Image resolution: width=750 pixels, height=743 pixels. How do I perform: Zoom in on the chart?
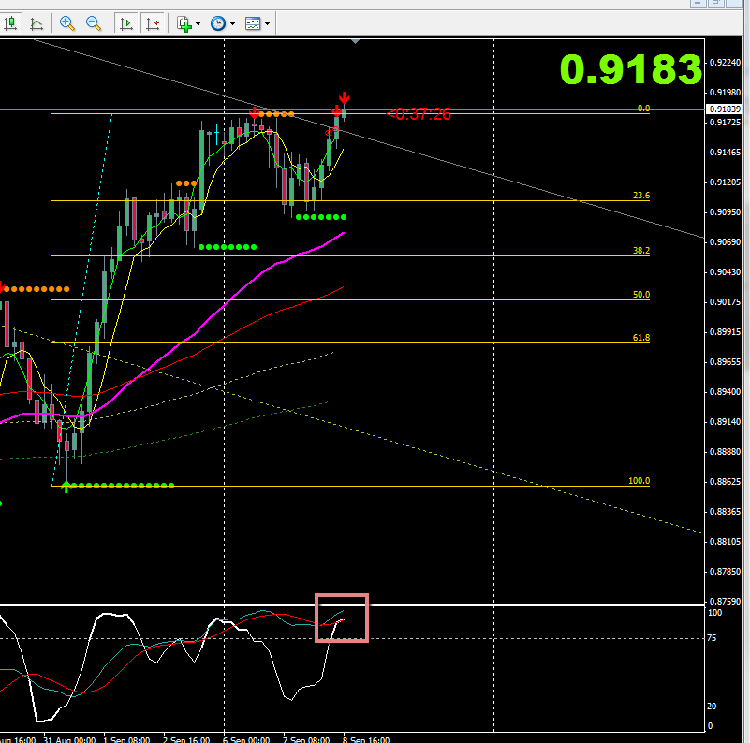(67, 23)
